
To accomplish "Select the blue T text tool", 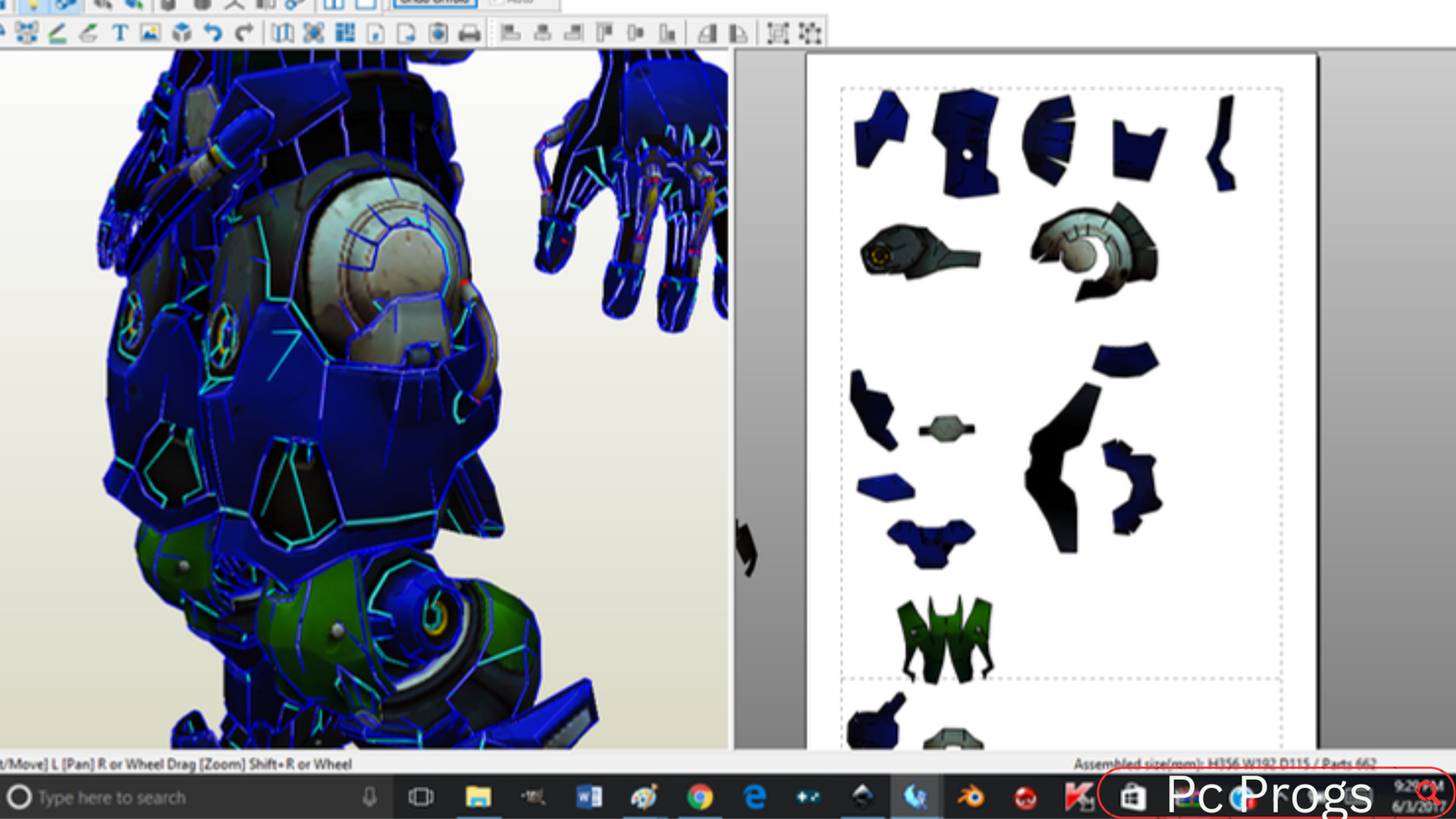I will click(x=120, y=34).
